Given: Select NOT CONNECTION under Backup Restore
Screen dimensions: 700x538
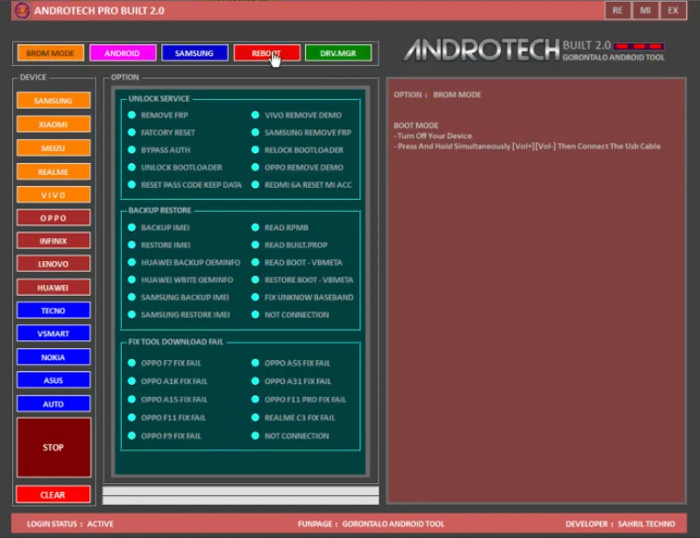Looking at the screenshot, I should click(291, 315).
